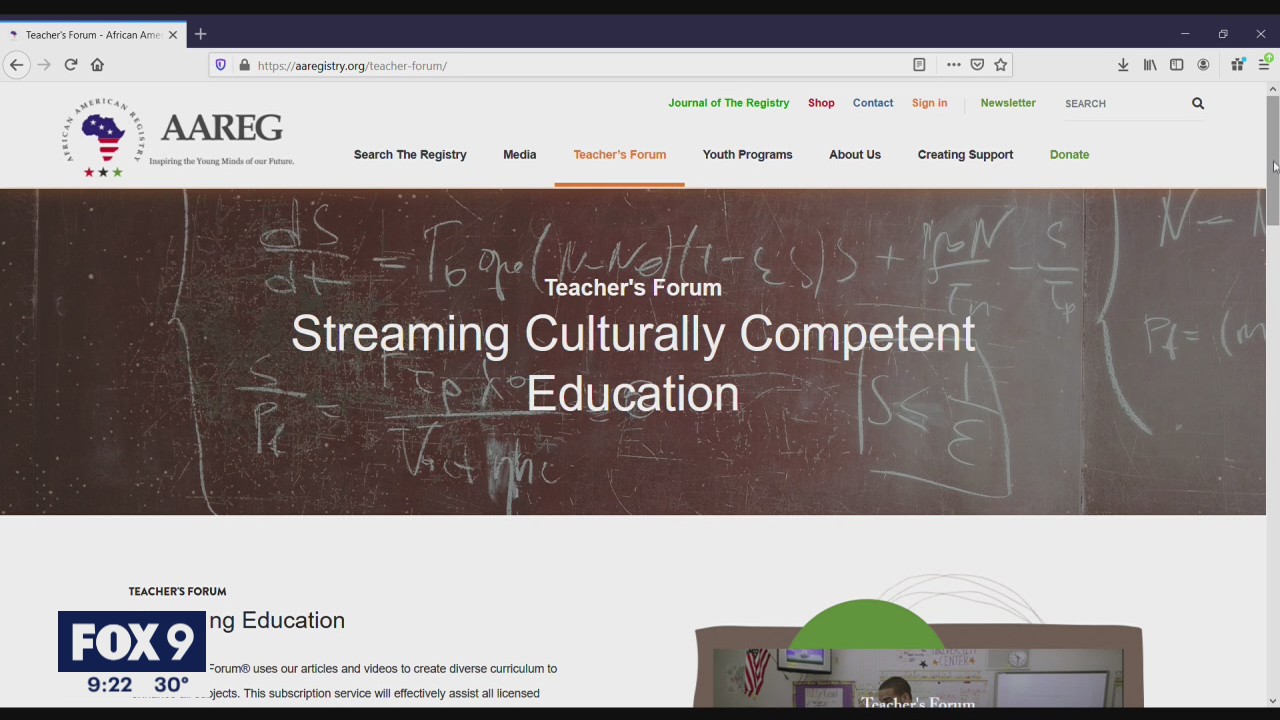The height and width of the screenshot is (720, 1280).
Task: Bookmark this page with the star
Action: (1000, 64)
